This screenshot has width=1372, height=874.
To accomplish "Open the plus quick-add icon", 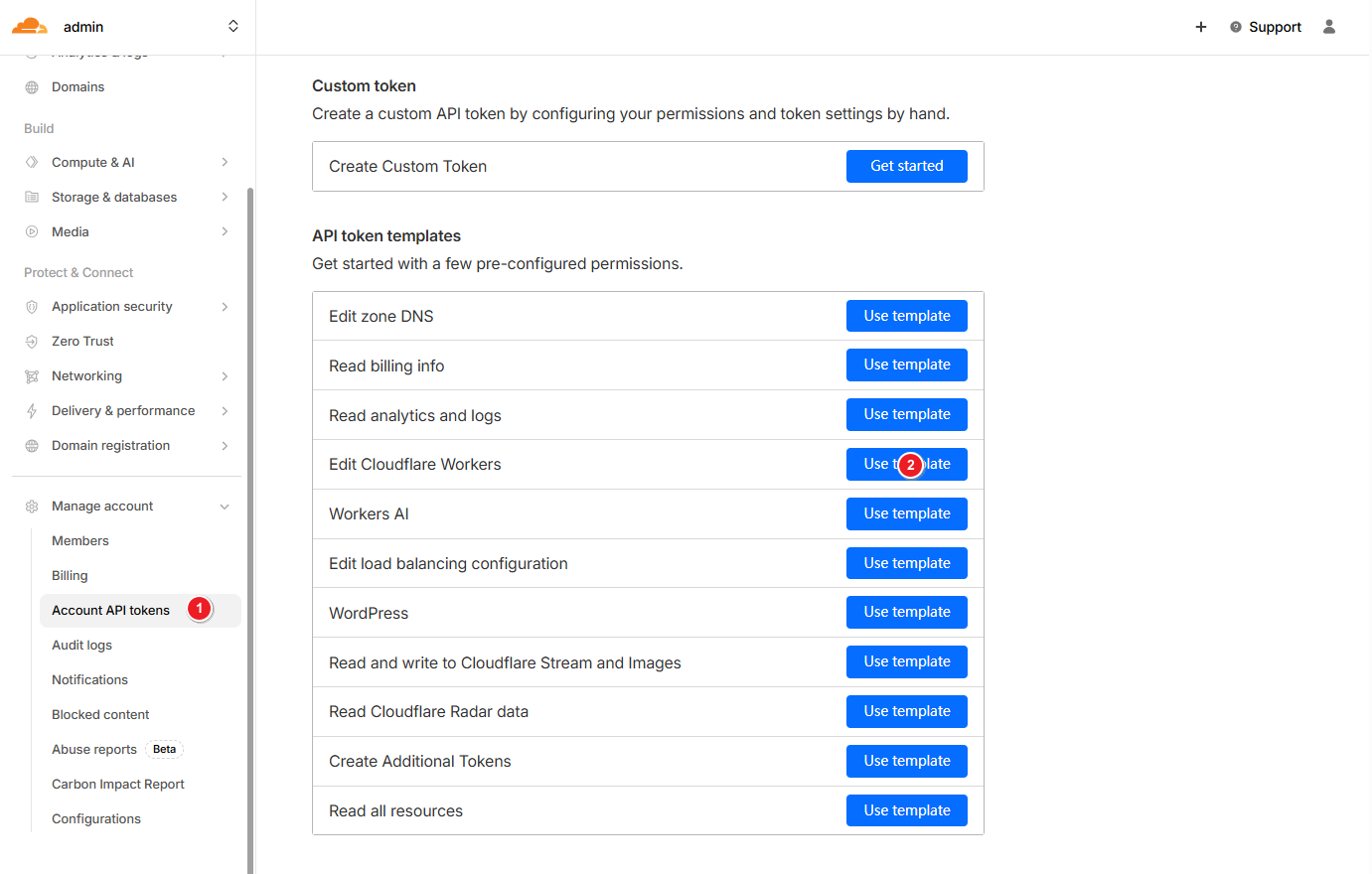I will click(x=1201, y=27).
